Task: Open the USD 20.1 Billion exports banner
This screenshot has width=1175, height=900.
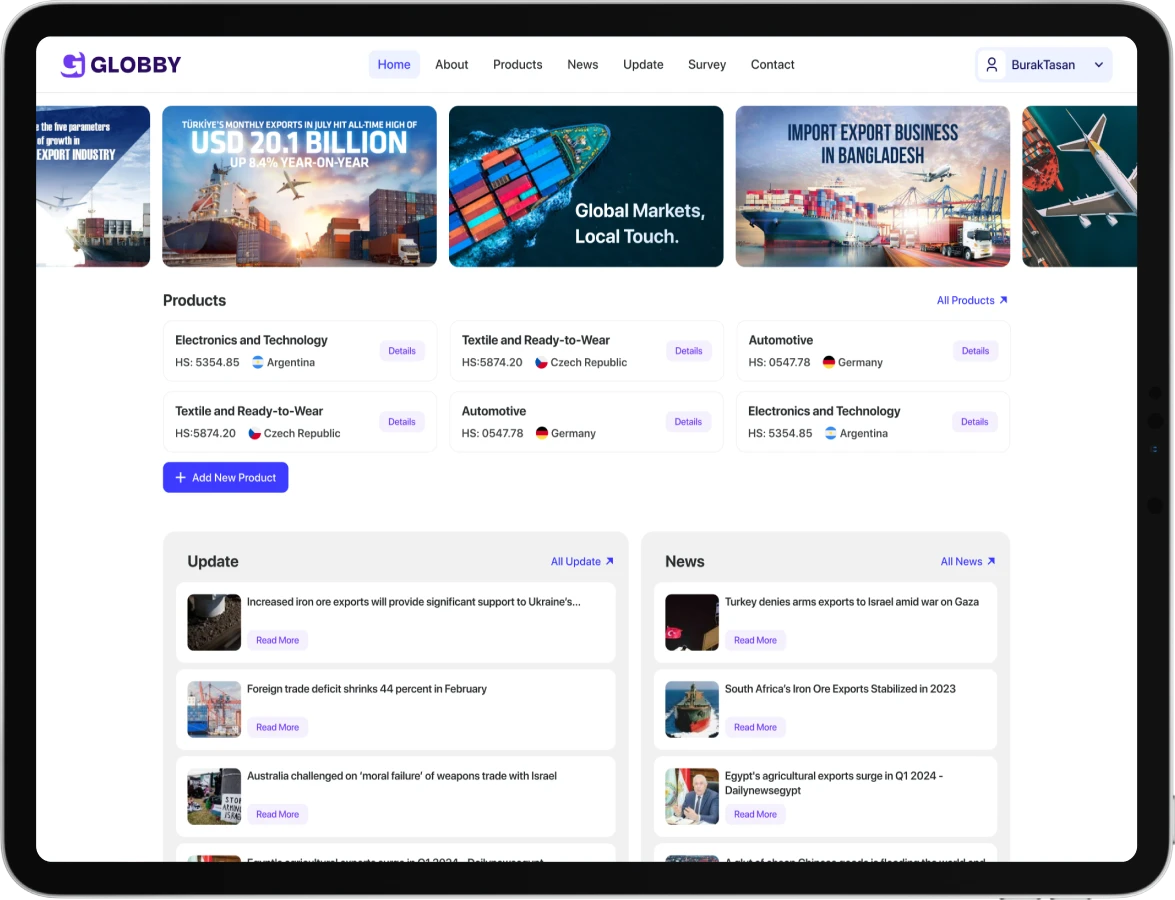Action: point(300,186)
